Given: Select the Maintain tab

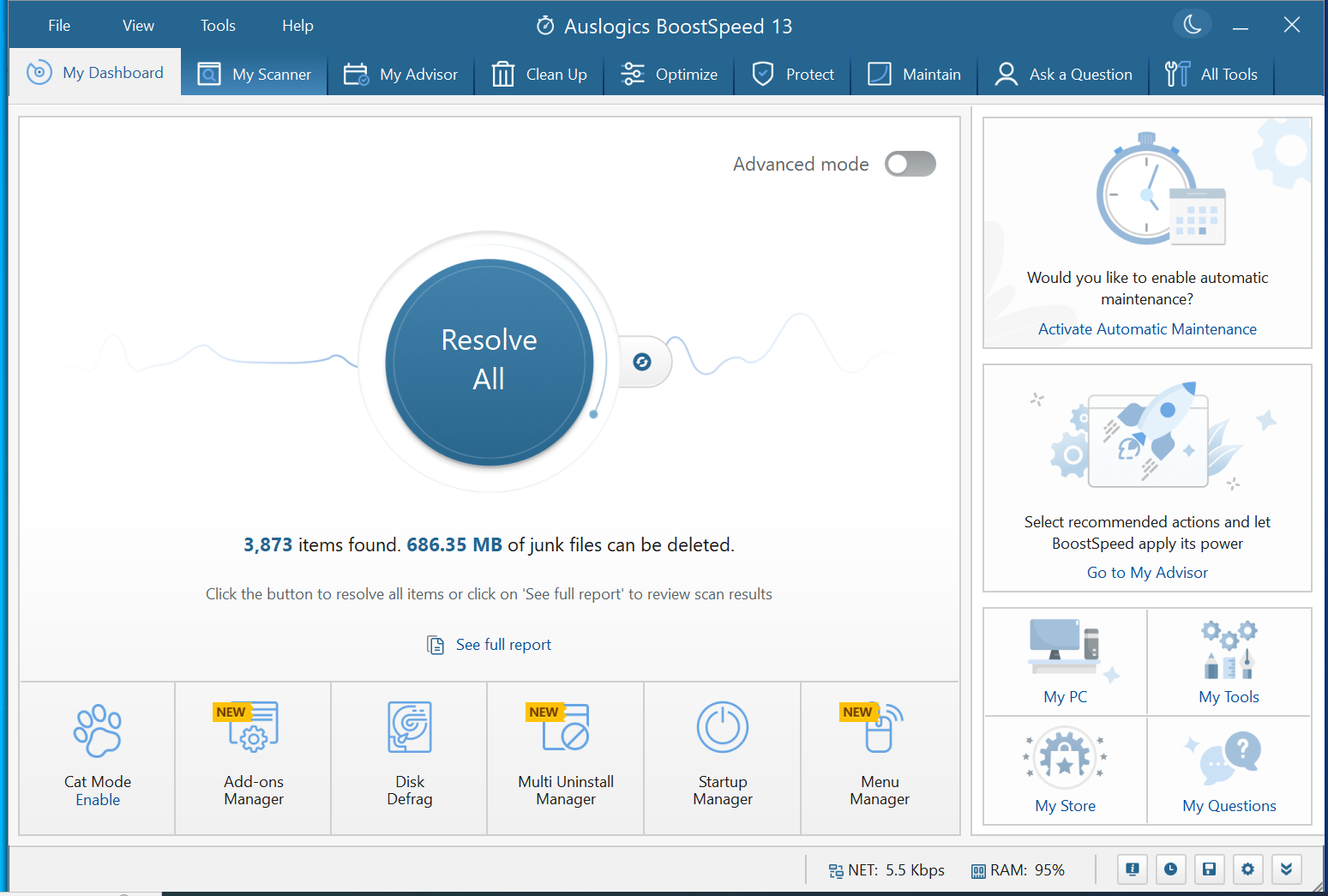Looking at the screenshot, I should click(915, 75).
